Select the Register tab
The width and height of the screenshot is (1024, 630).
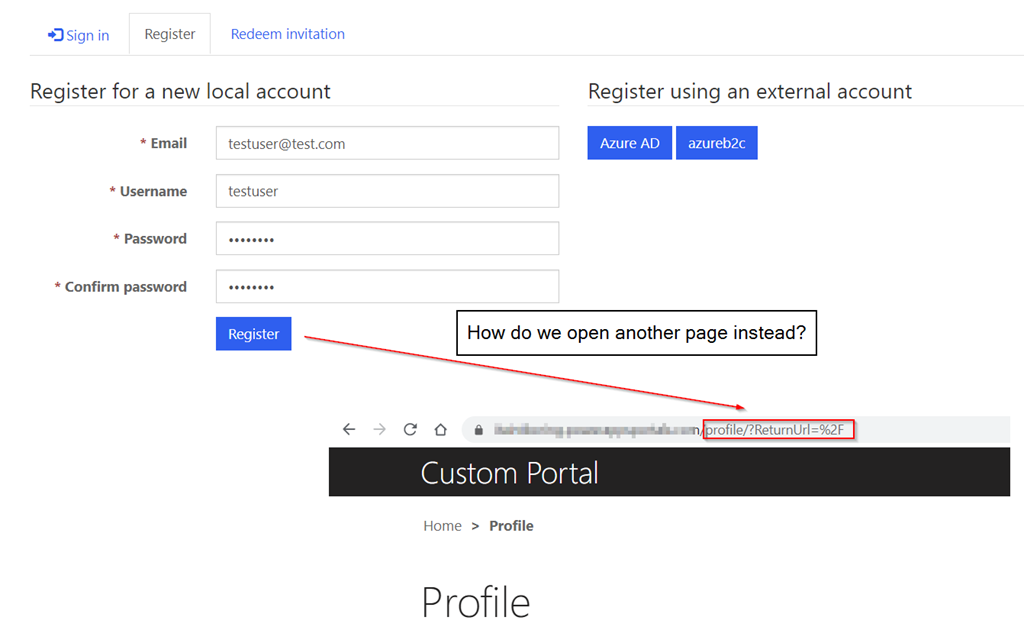click(x=170, y=34)
